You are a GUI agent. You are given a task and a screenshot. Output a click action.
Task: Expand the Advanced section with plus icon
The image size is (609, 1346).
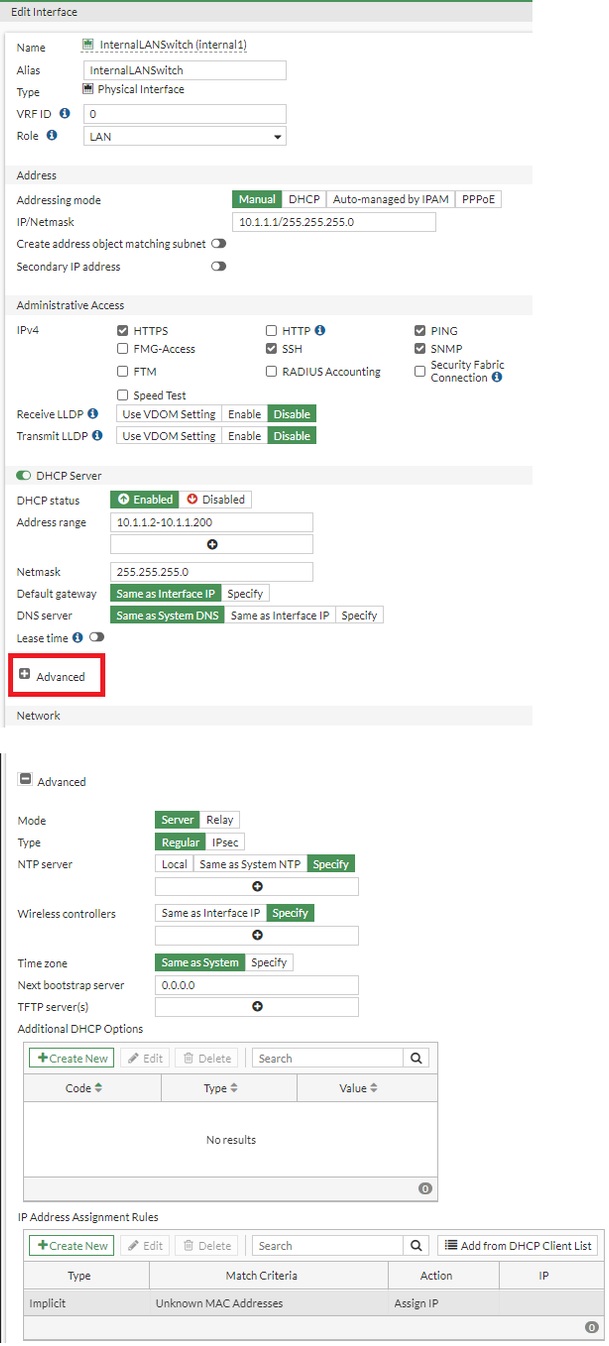25,676
